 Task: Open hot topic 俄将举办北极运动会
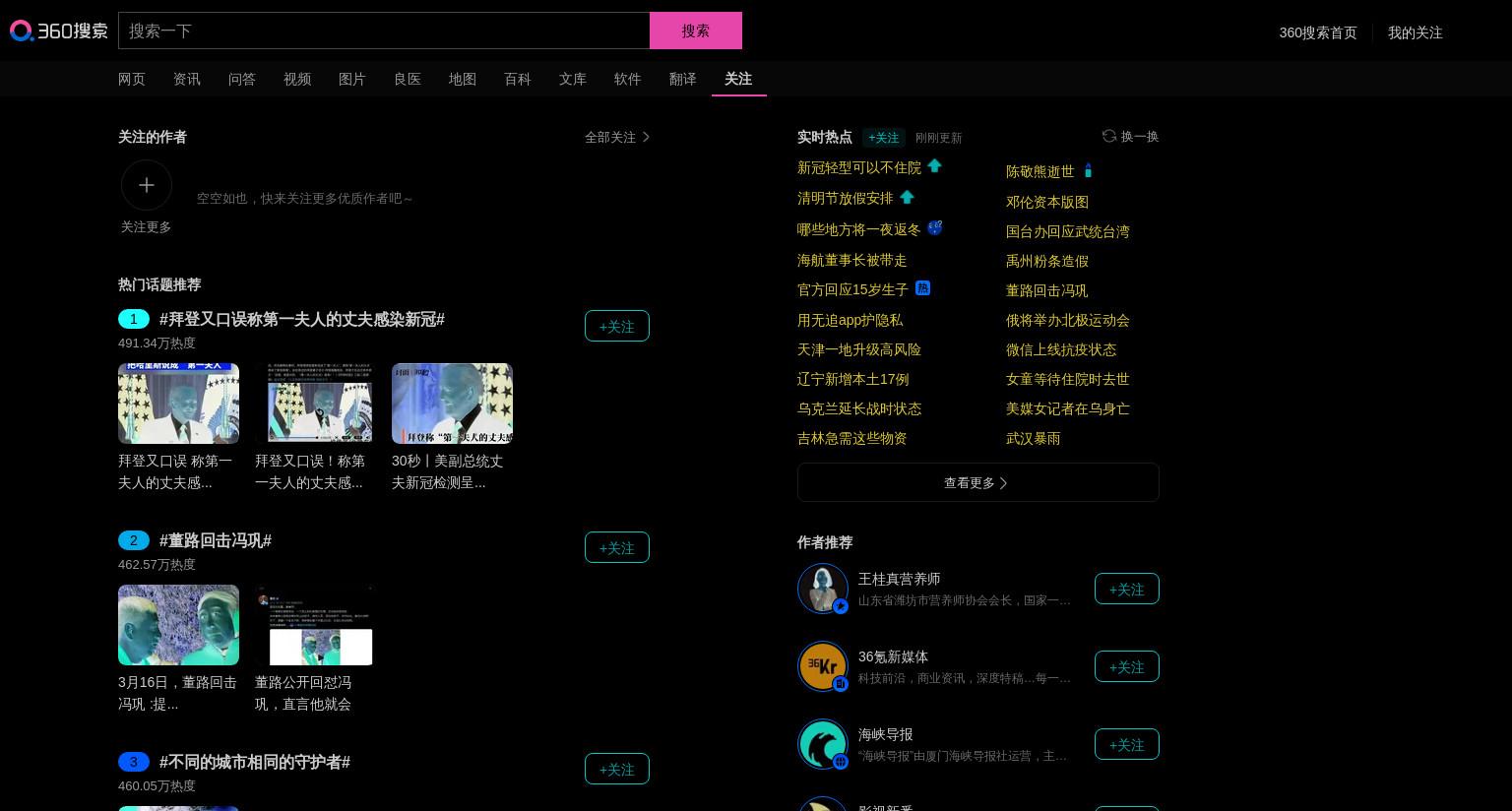point(1068,320)
